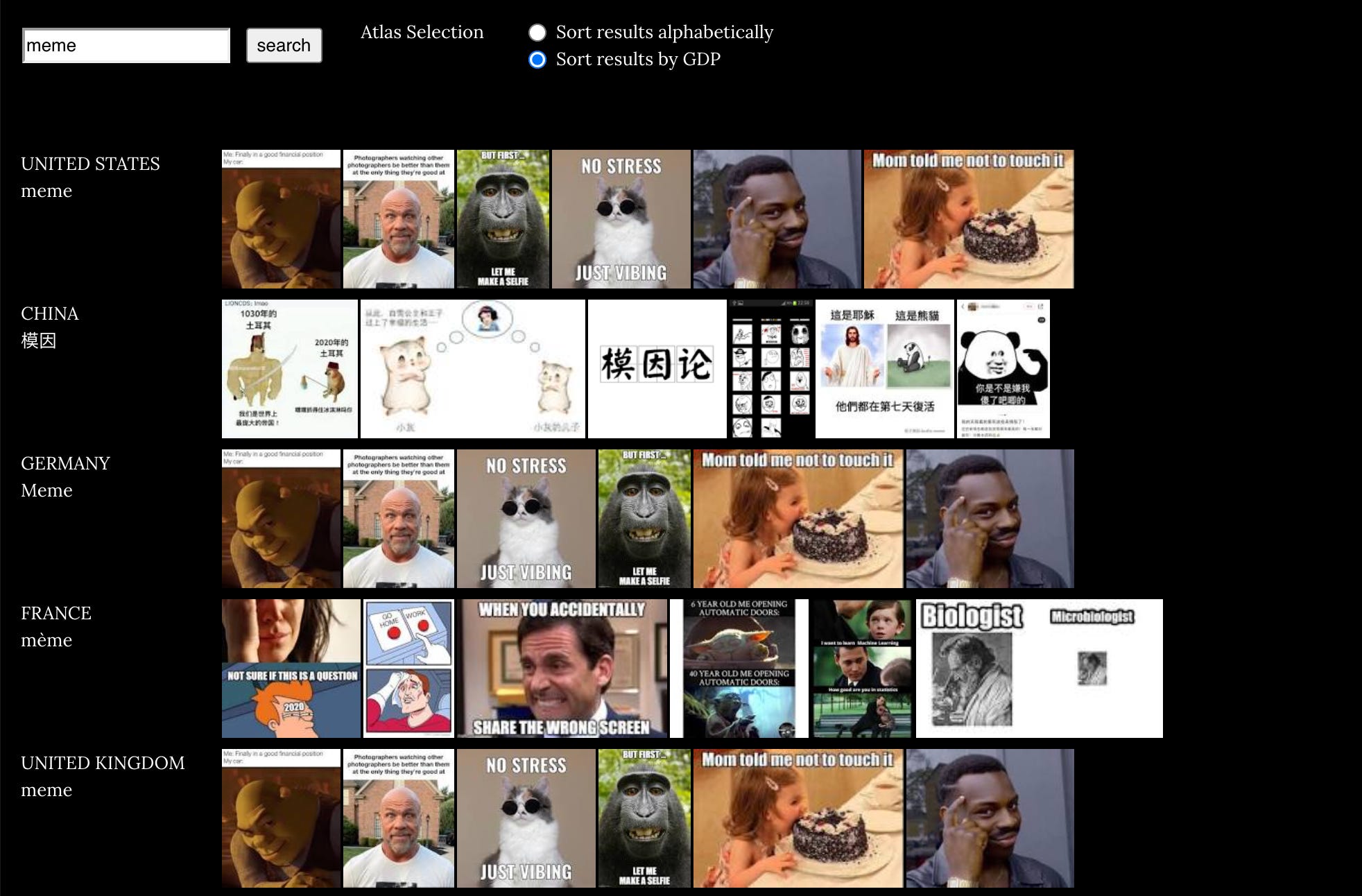The height and width of the screenshot is (896, 1362).
Task: Open the girl eating cake meme in United Kingdom row
Action: [x=798, y=818]
